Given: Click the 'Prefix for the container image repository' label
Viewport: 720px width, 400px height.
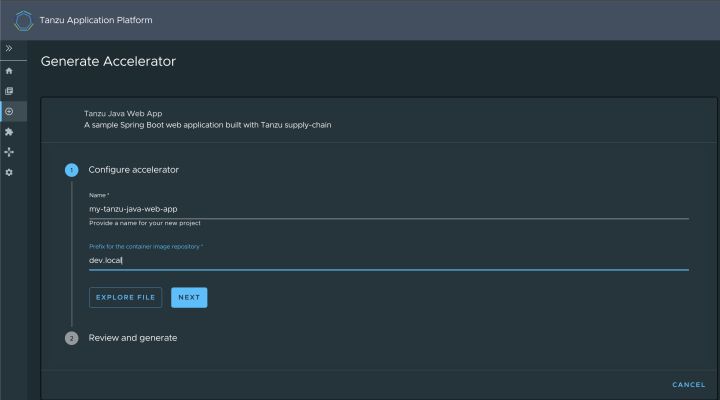Looking at the screenshot, I should tap(146, 247).
